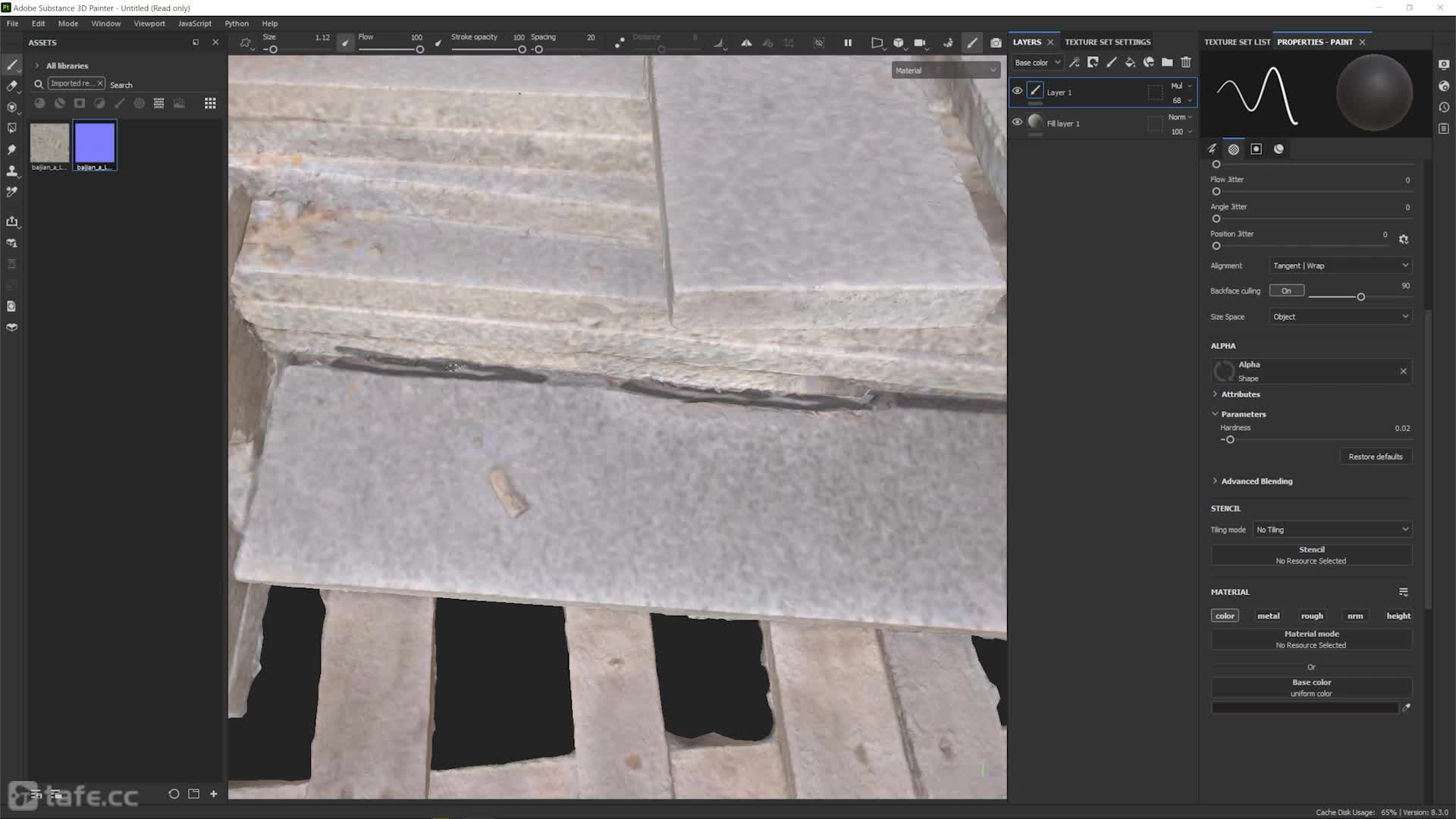Select the Paint brush tool in left toolbar
The image size is (1456, 819).
[x=12, y=65]
